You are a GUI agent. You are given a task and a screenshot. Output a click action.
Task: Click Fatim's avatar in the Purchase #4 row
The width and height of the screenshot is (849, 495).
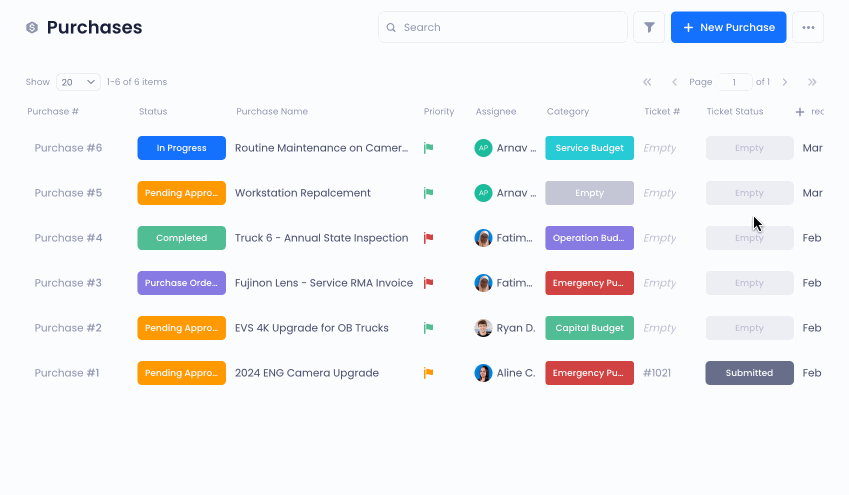(x=484, y=238)
